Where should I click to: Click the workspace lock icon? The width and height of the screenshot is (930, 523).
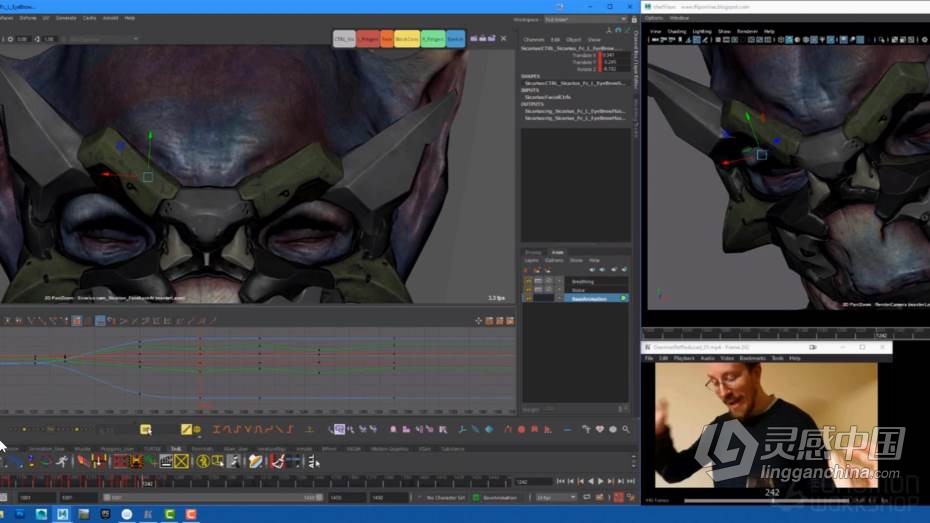634,20
